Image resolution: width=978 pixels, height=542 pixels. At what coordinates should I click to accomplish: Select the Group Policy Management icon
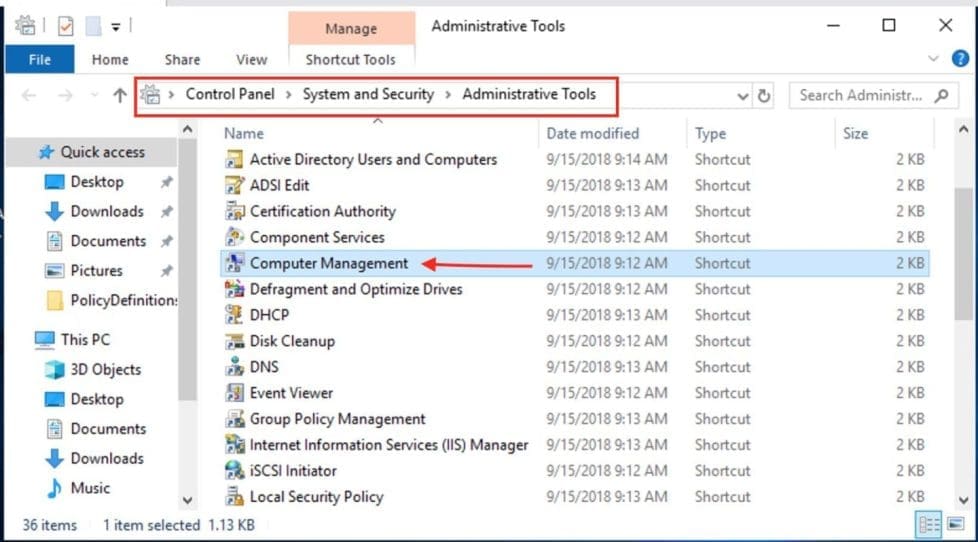234,419
